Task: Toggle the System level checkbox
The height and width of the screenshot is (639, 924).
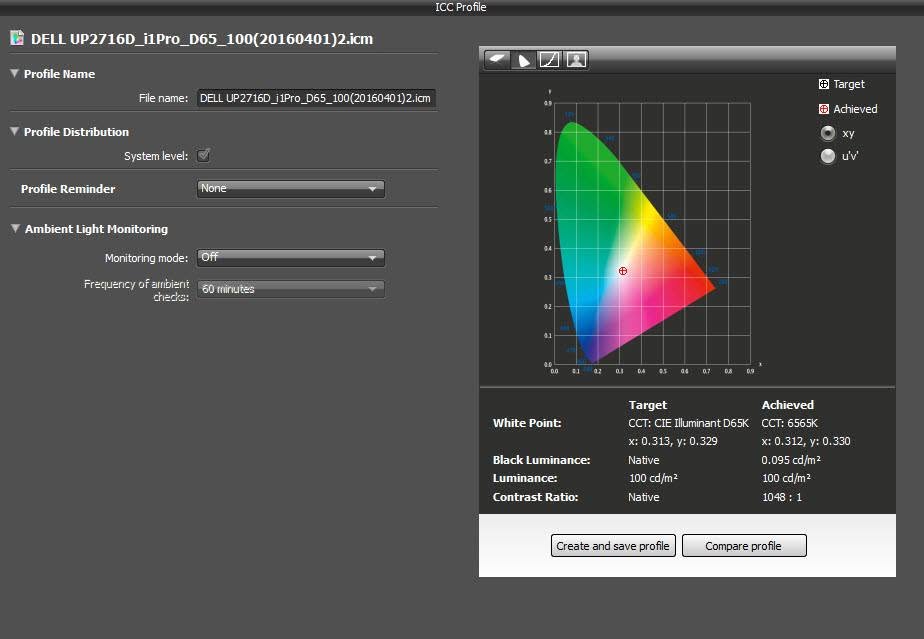Action: pyautogui.click(x=204, y=156)
